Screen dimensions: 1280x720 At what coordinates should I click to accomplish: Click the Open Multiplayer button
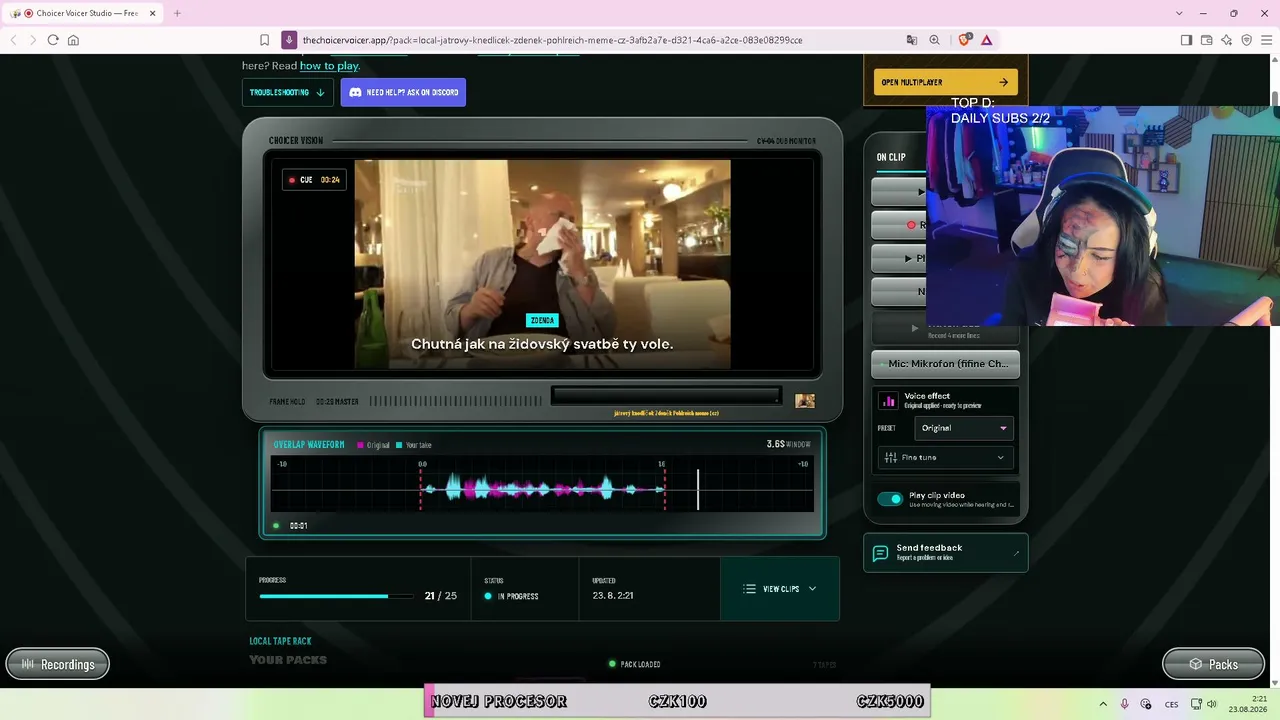click(x=945, y=82)
